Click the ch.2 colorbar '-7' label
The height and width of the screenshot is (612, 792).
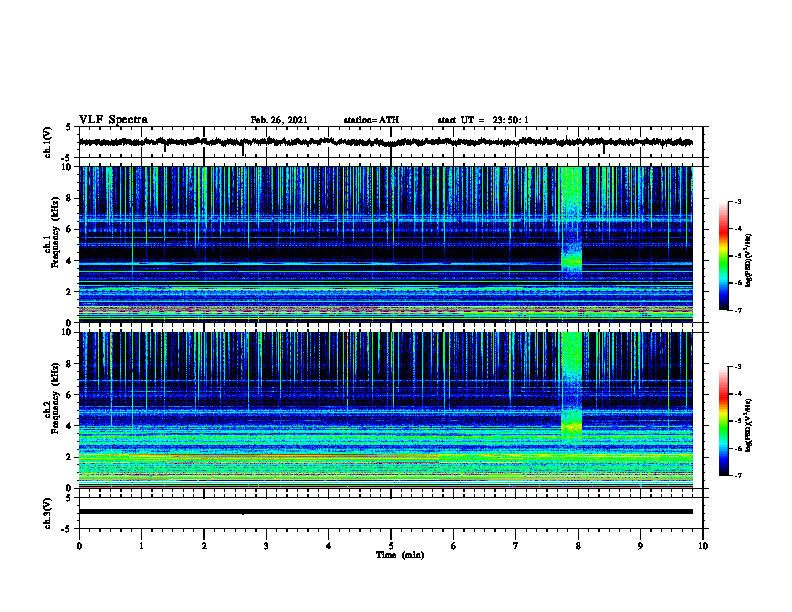click(x=738, y=475)
